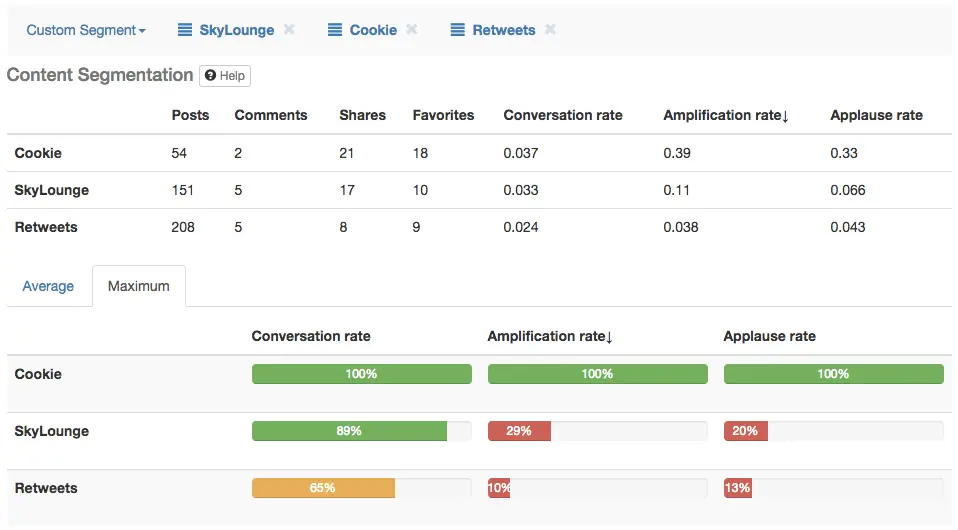The height and width of the screenshot is (530, 958).
Task: Remove the Cookie segment with its X
Action: point(412,30)
